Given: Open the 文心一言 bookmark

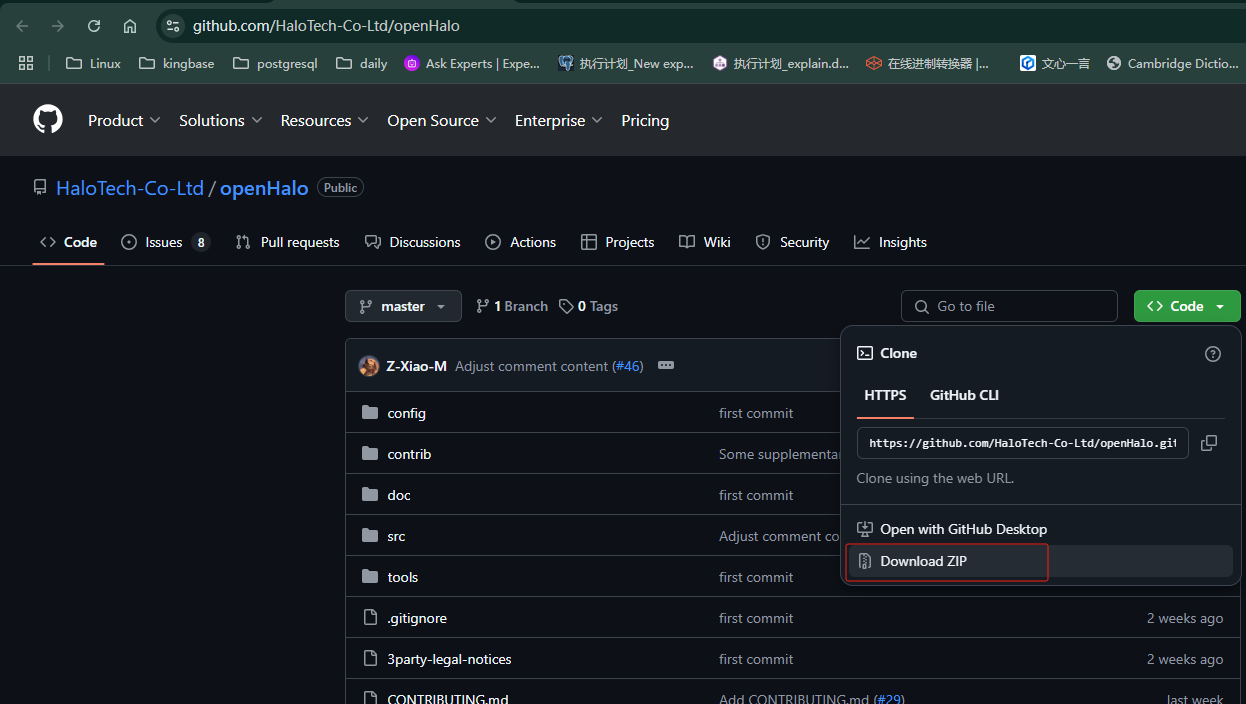Looking at the screenshot, I should [x=1055, y=63].
